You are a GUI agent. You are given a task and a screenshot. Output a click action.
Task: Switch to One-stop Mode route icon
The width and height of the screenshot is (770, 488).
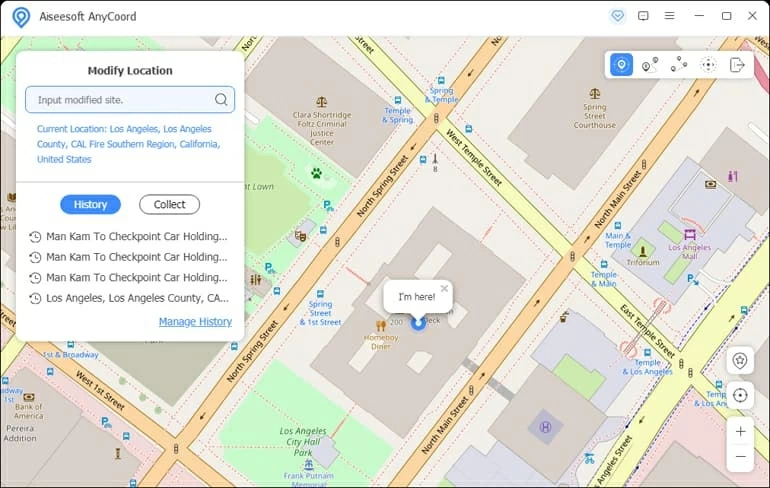tap(650, 65)
